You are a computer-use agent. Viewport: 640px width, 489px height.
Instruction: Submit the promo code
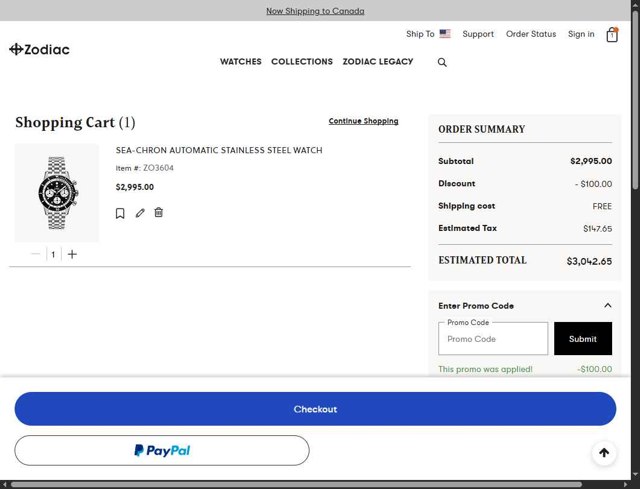point(583,338)
